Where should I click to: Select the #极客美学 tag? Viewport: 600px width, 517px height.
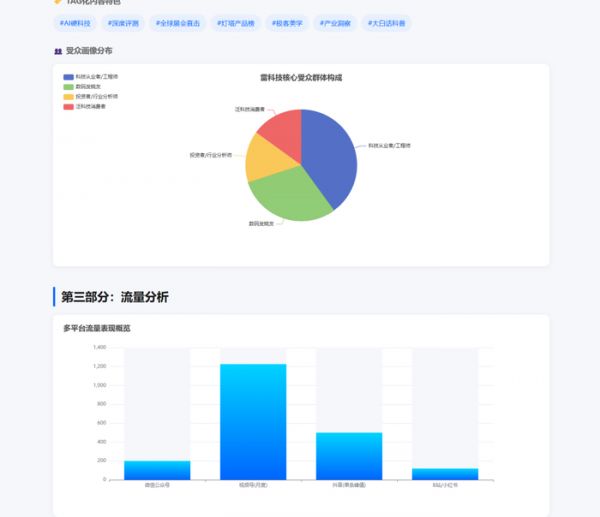point(289,22)
